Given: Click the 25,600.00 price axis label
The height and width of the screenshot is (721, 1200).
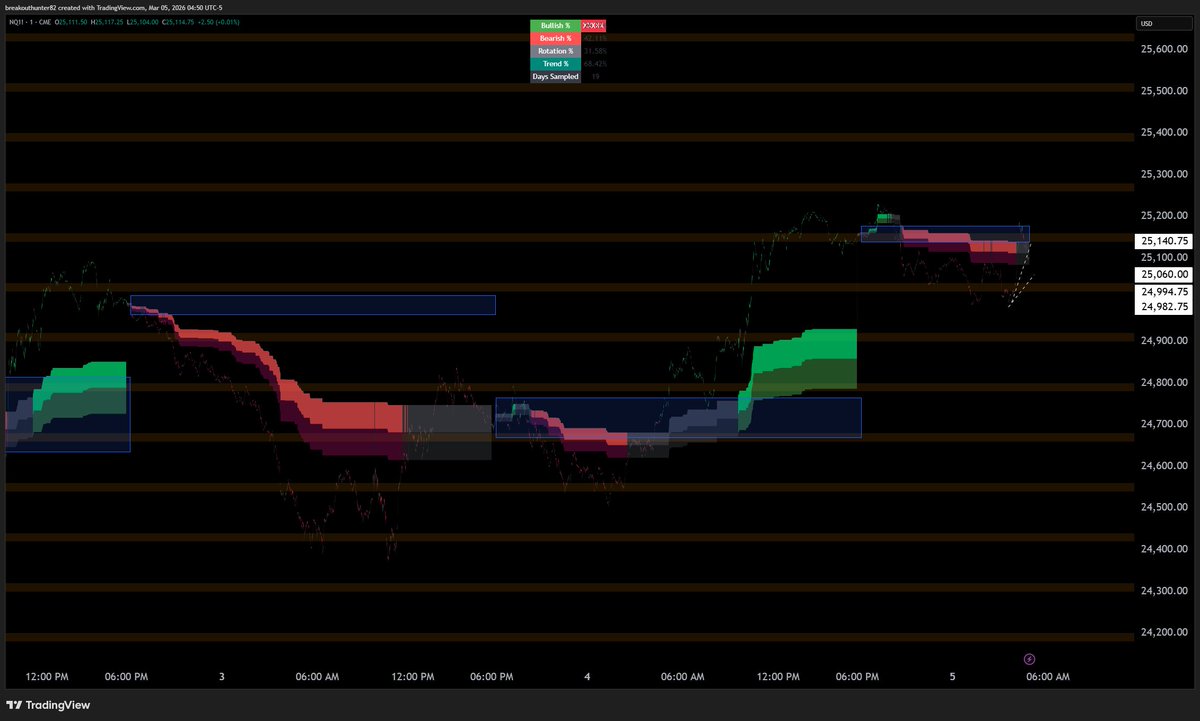Looking at the screenshot, I should point(1164,49).
